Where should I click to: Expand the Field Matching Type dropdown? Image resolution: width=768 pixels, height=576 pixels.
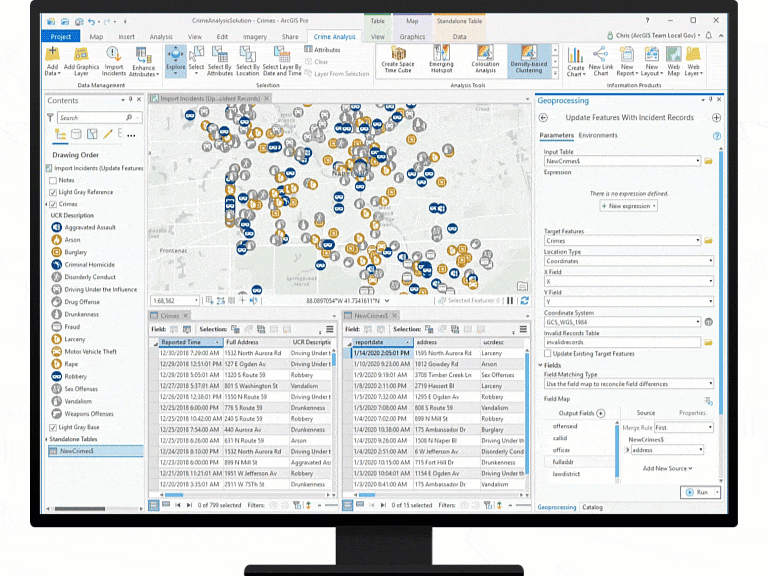[x=710, y=384]
